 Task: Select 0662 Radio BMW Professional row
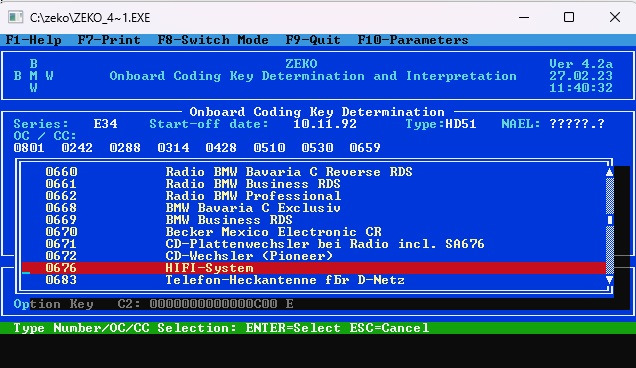click(x=314, y=196)
